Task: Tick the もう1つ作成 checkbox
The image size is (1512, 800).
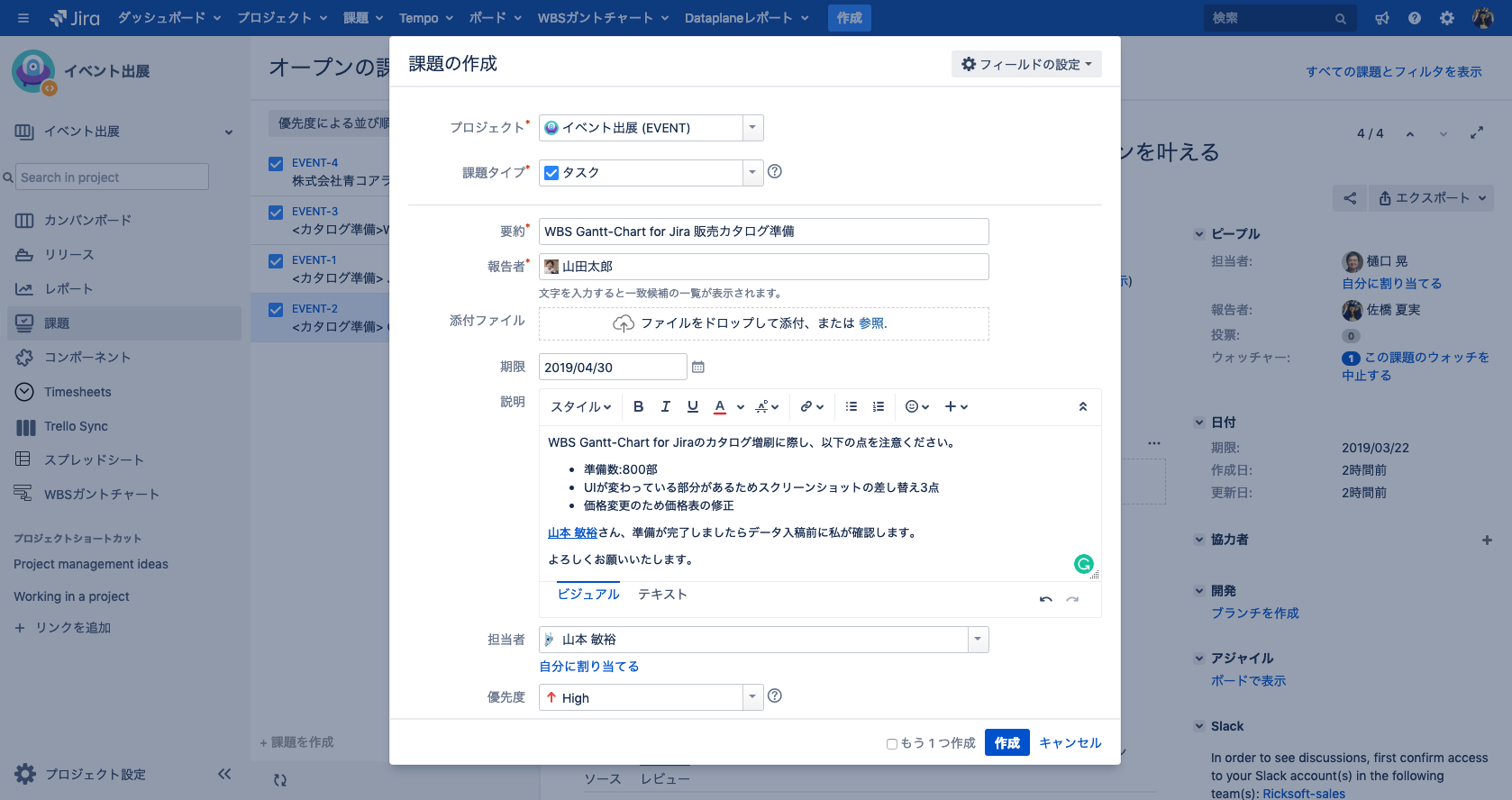Action: pos(891,744)
